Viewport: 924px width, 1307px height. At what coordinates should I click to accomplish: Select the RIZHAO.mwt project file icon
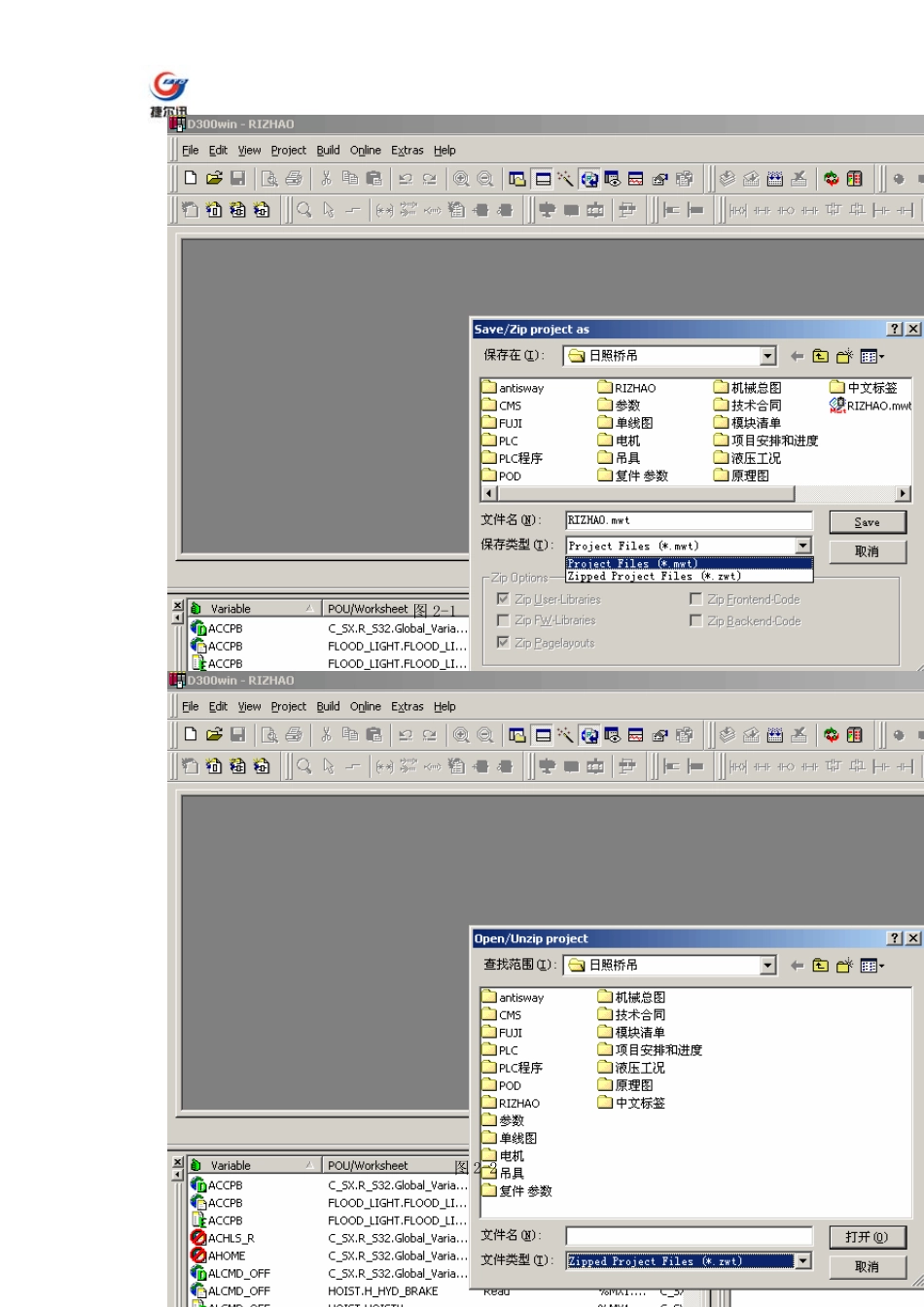836,406
